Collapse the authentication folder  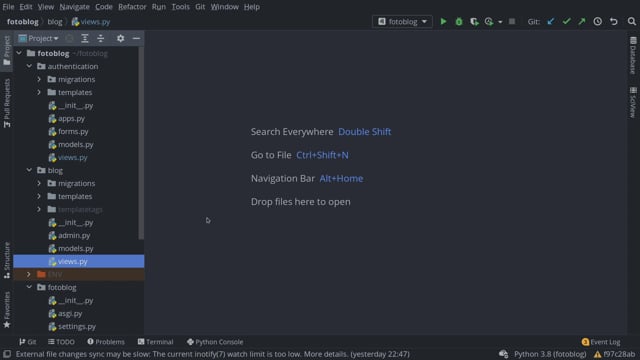coord(29,66)
